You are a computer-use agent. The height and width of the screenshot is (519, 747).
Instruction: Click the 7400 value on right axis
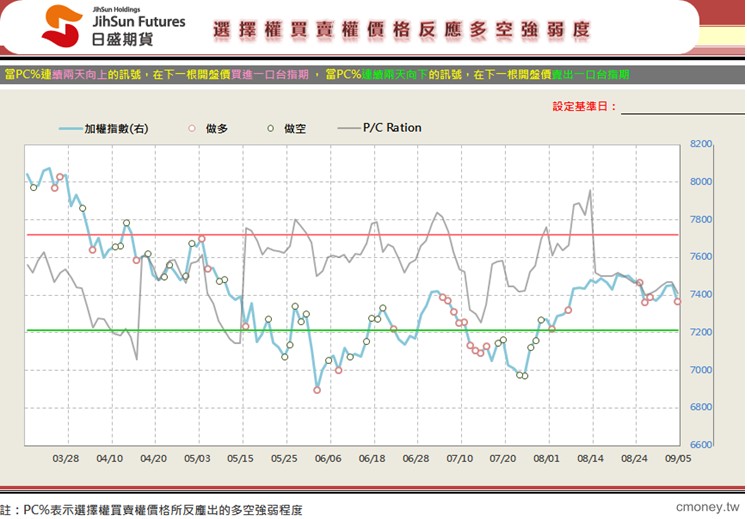click(701, 295)
